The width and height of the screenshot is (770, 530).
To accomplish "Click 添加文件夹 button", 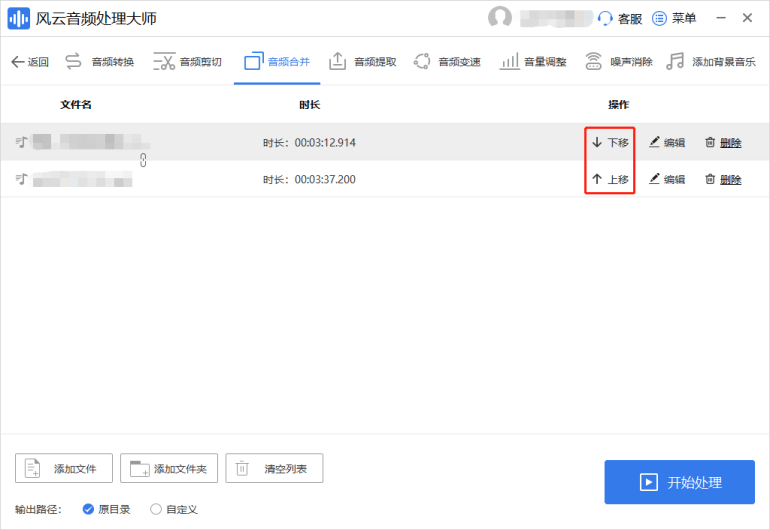I will 169,468.
